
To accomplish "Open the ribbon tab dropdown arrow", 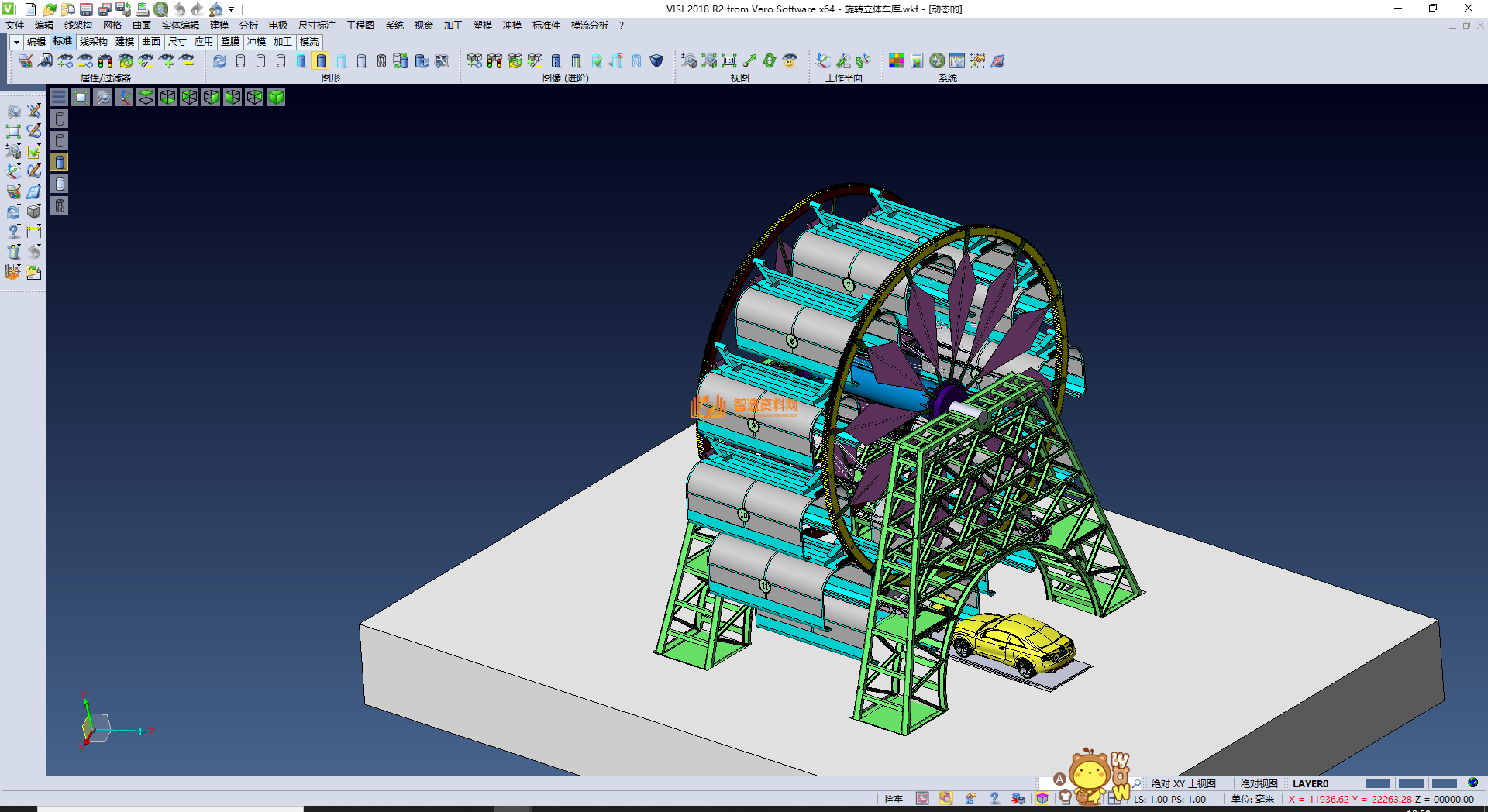I will [x=16, y=42].
